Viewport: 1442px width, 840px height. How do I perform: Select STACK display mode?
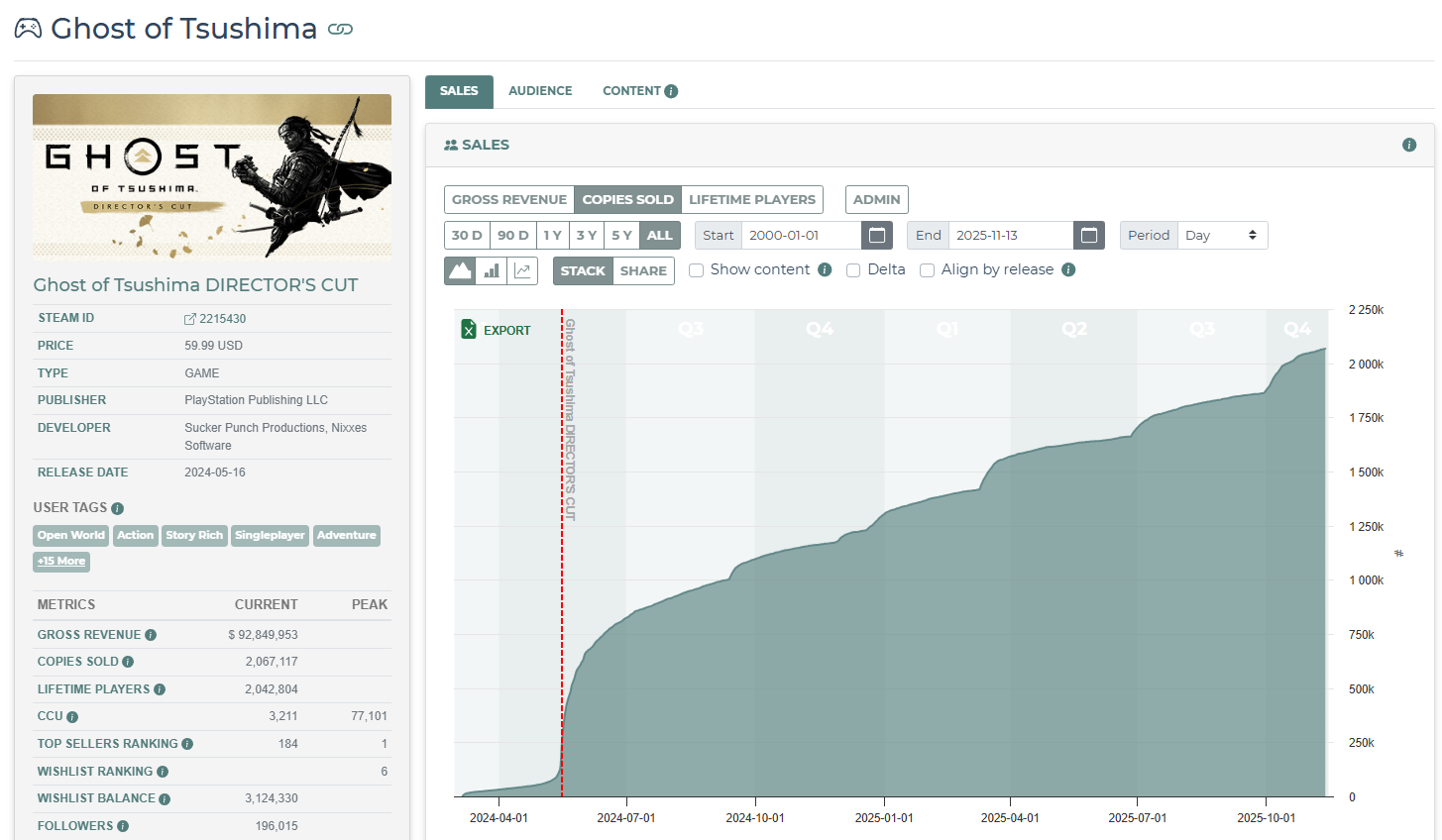point(583,270)
